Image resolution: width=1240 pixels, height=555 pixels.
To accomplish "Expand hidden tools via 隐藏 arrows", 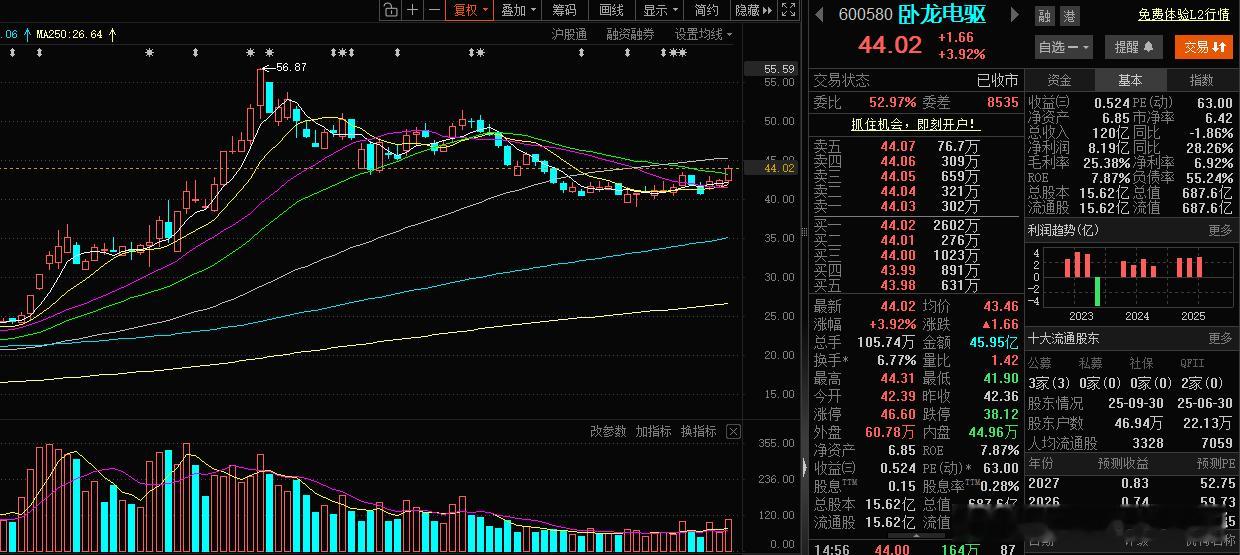I will click(x=753, y=10).
